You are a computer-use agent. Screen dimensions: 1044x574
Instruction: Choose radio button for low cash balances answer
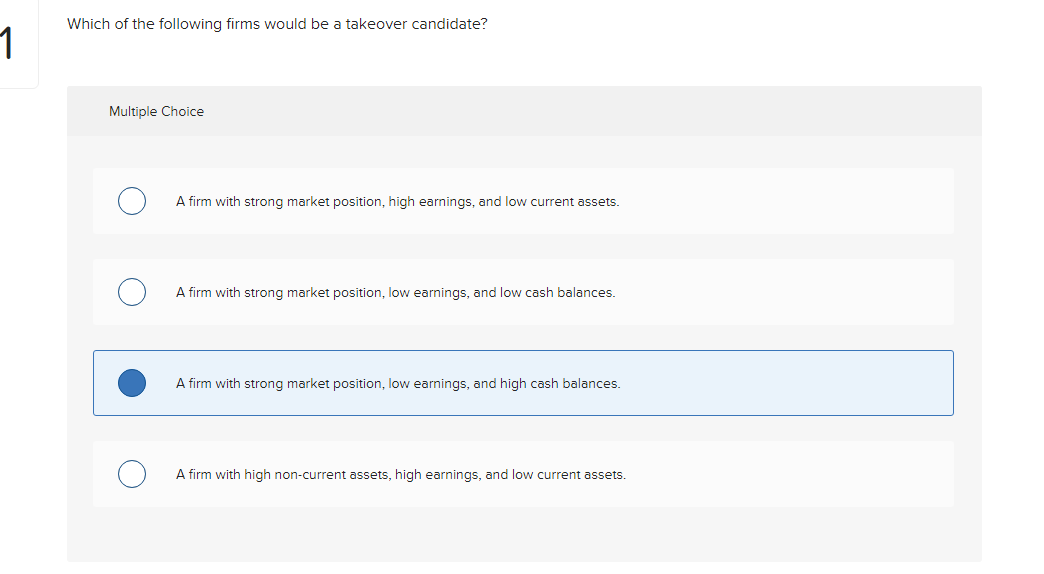[x=132, y=292]
